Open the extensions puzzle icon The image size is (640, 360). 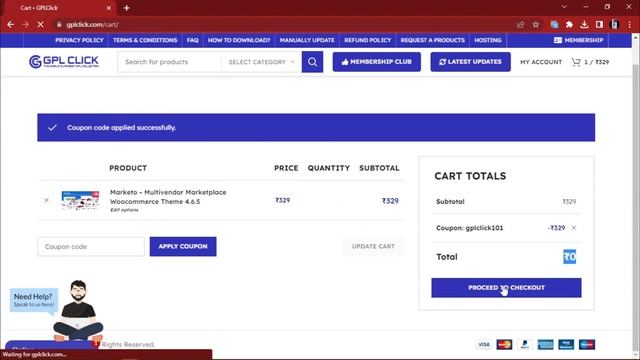(x=569, y=24)
